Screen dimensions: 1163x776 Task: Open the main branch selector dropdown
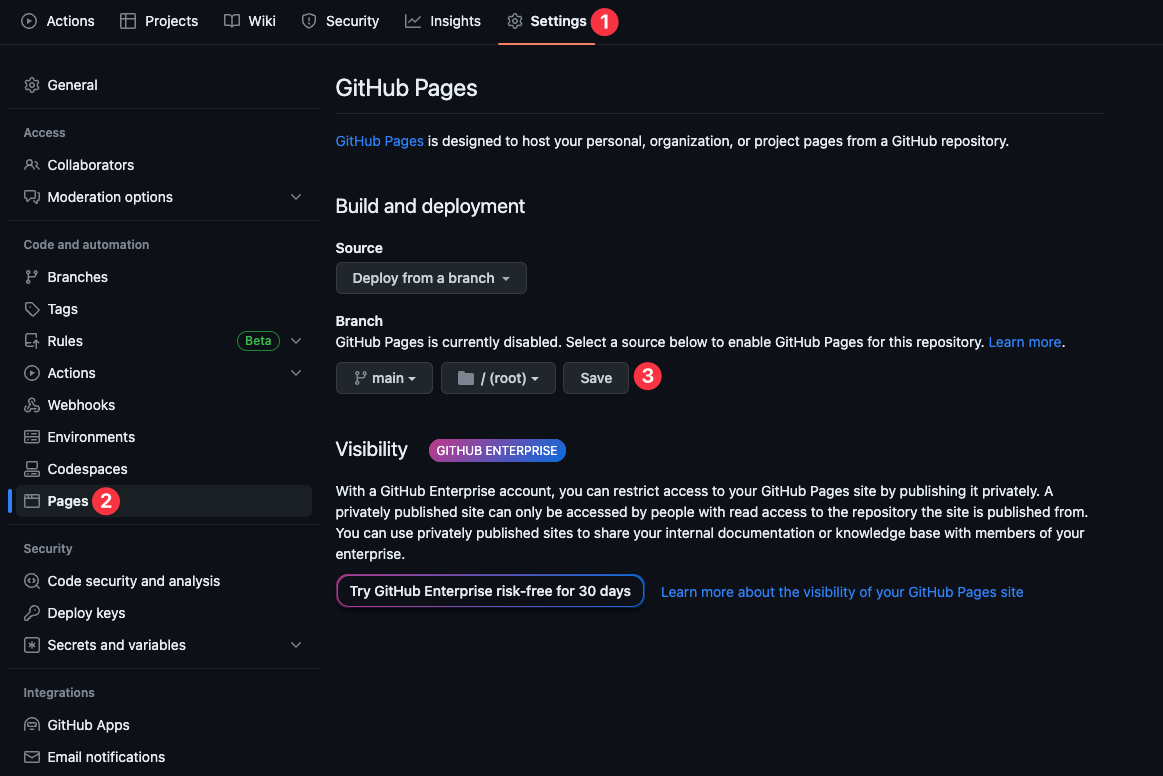click(384, 378)
